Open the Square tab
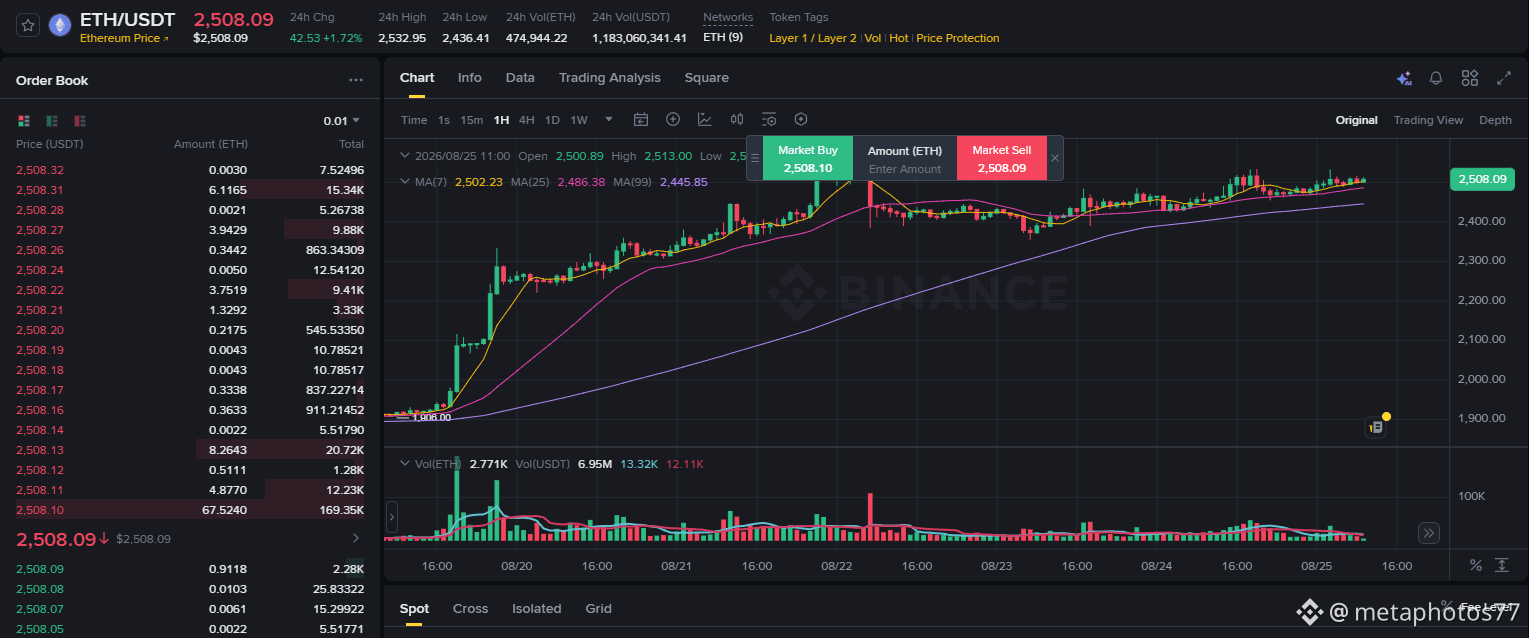 tap(706, 78)
